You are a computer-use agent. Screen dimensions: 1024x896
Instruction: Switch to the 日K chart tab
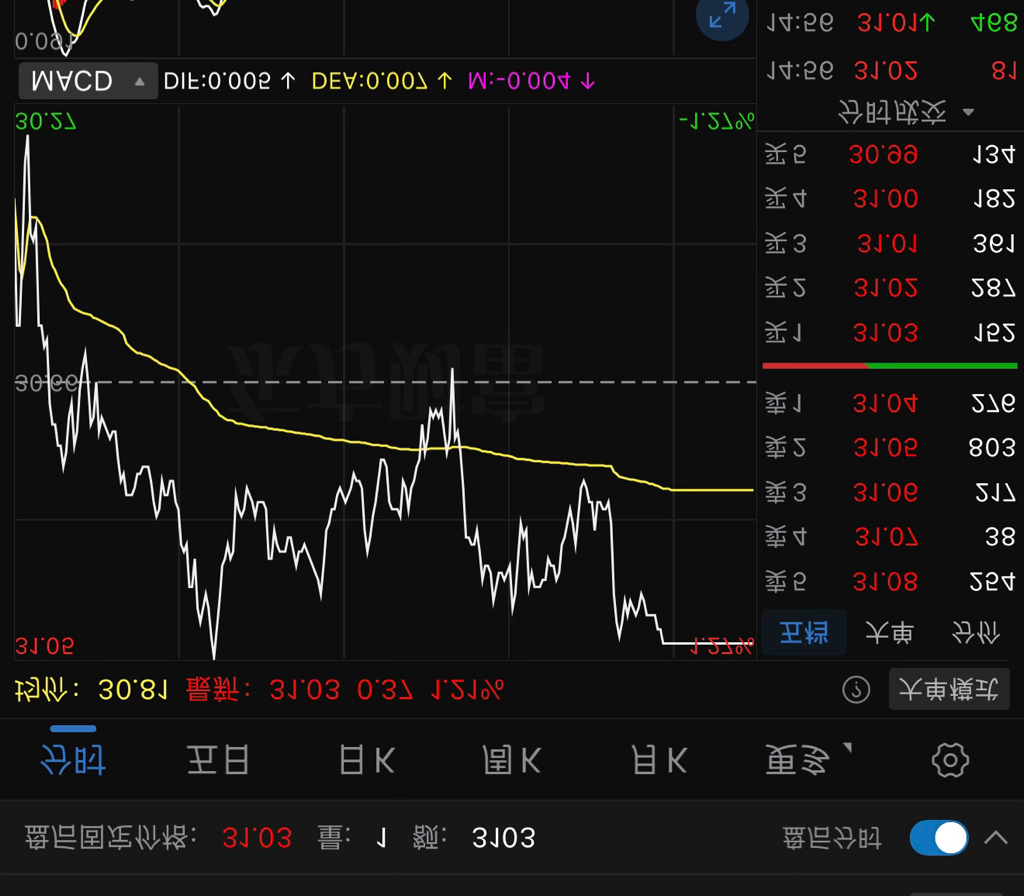[367, 760]
